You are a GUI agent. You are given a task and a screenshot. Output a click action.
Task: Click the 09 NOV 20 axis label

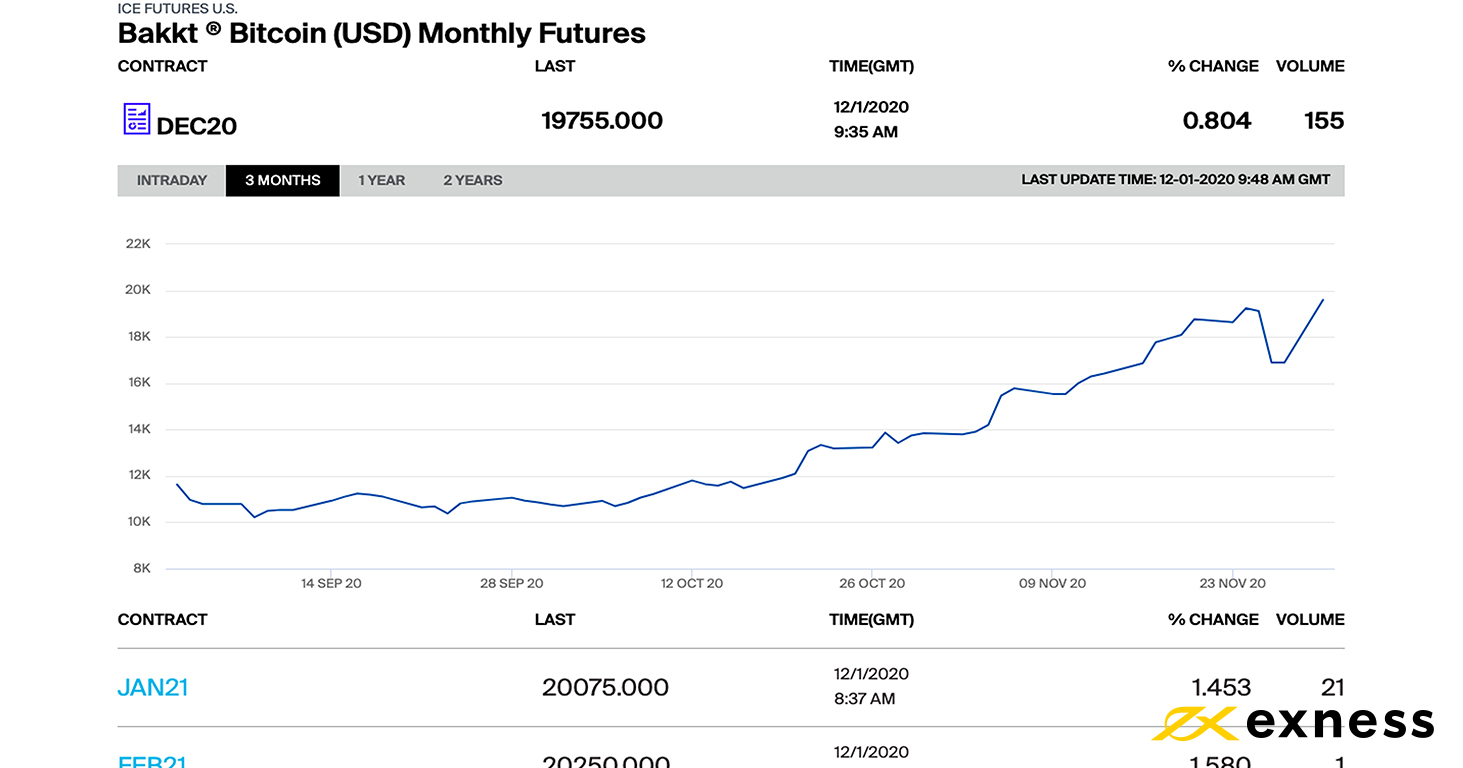pos(1053,584)
